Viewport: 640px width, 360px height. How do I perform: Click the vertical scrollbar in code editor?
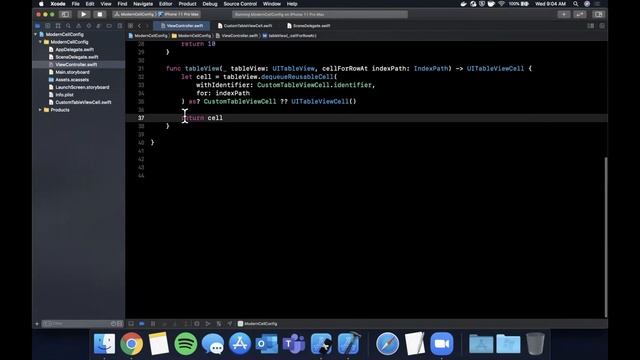[x=606, y=237]
